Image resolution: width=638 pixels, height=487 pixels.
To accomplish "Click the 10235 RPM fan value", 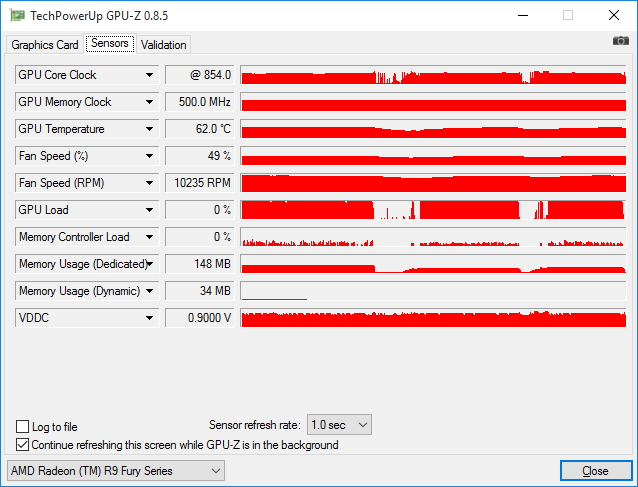I will point(200,183).
